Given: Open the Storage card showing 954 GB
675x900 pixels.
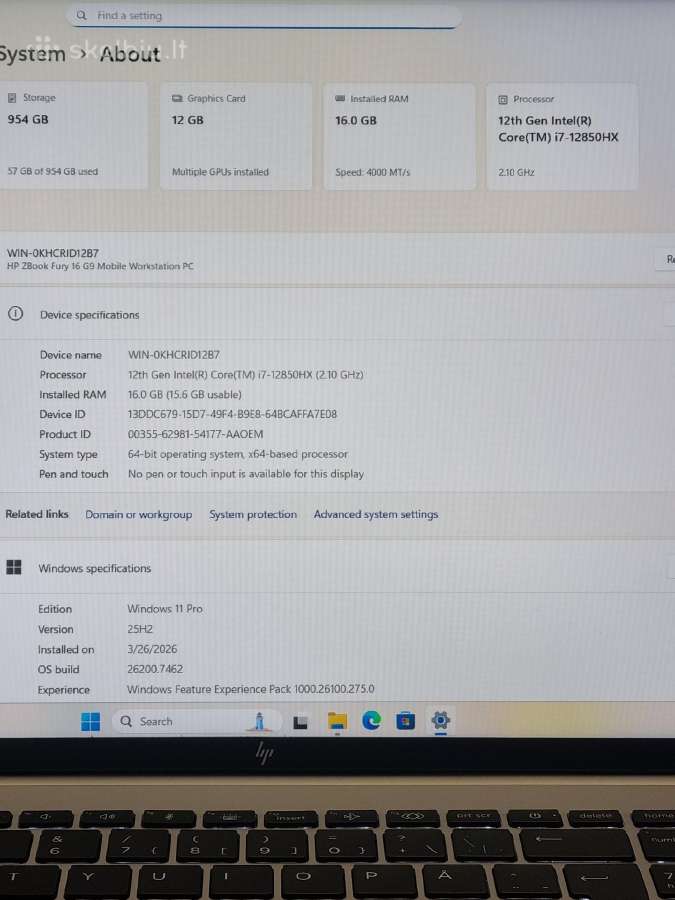Looking at the screenshot, I should coord(74,135).
